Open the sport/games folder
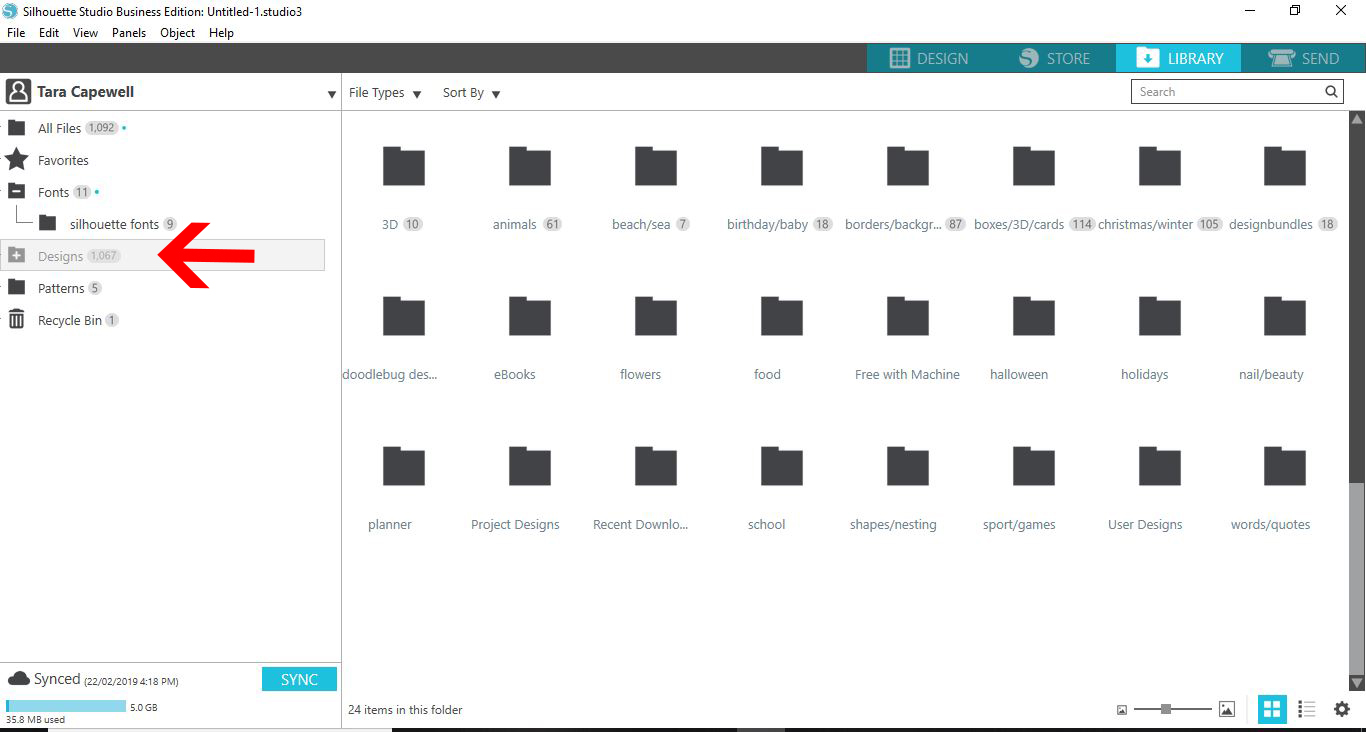This screenshot has height=732, width=1366. tap(1034, 466)
